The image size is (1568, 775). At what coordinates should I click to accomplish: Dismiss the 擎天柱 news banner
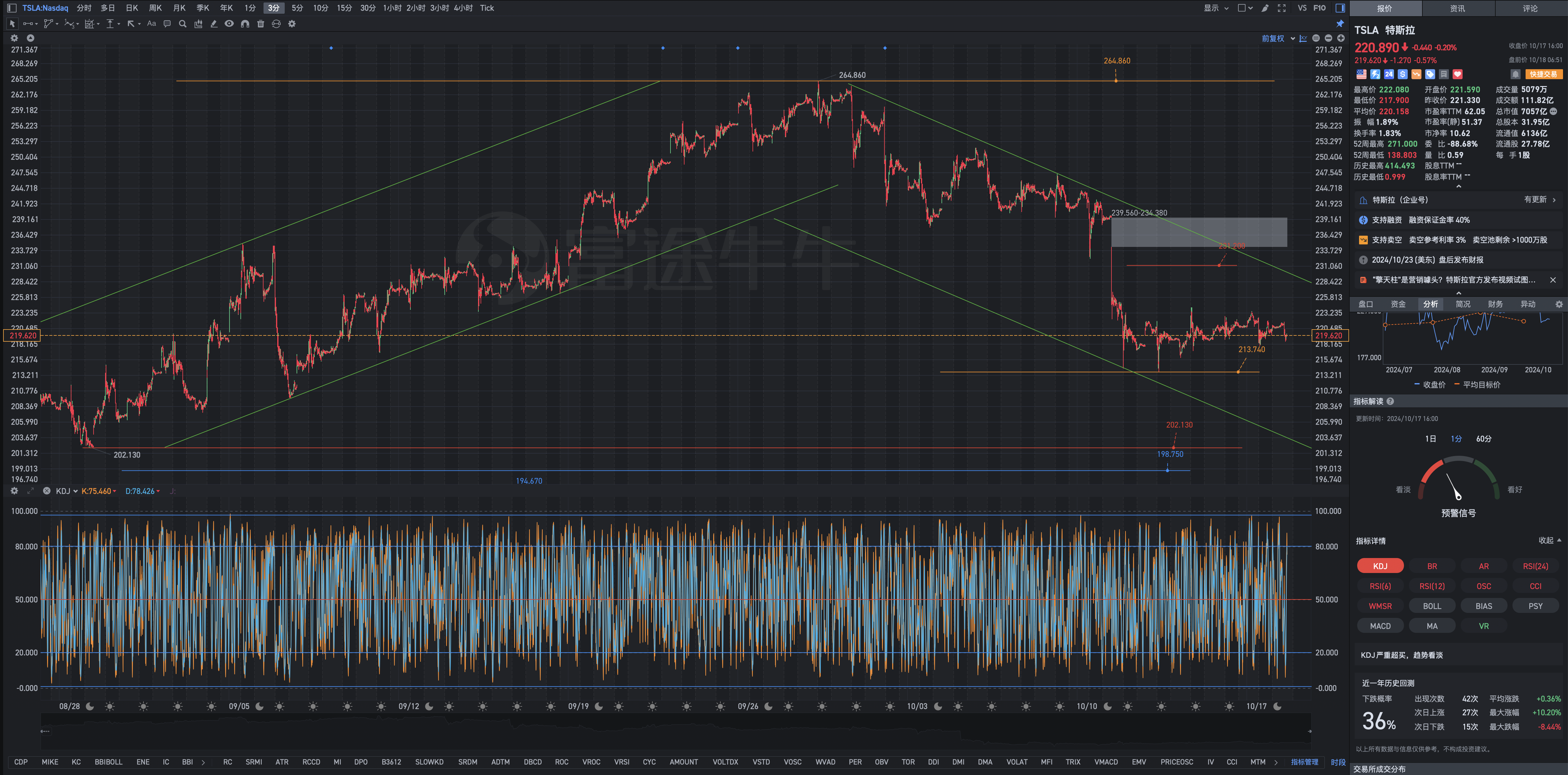(x=1553, y=280)
